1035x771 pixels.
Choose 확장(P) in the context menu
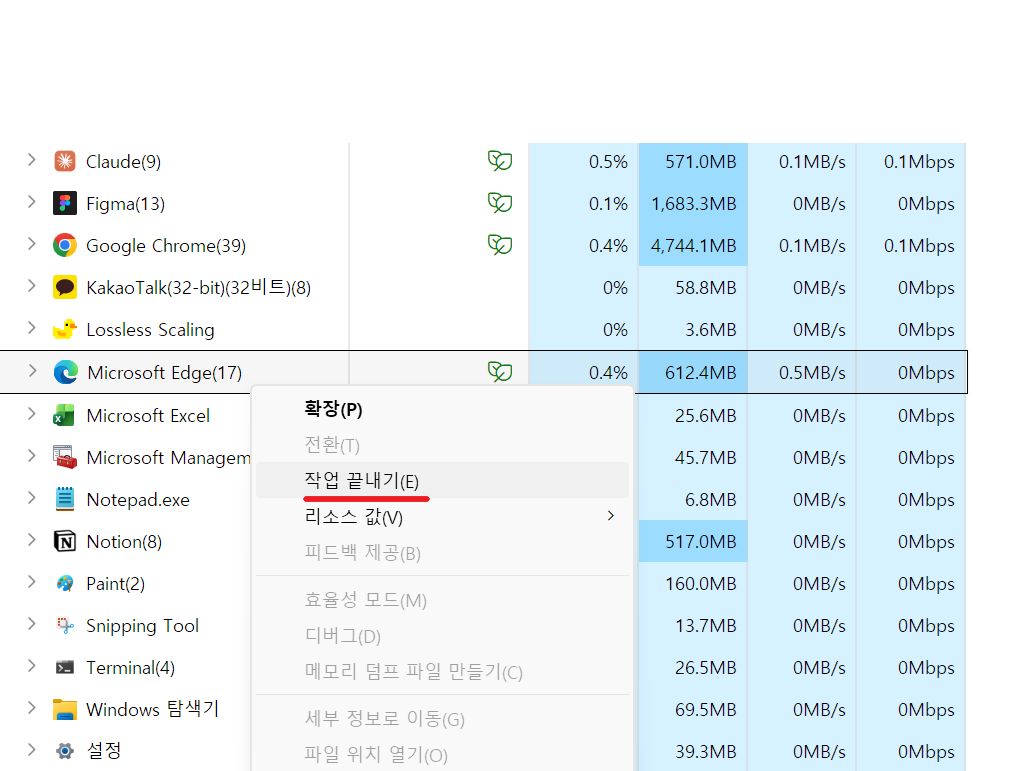pyautogui.click(x=442, y=409)
